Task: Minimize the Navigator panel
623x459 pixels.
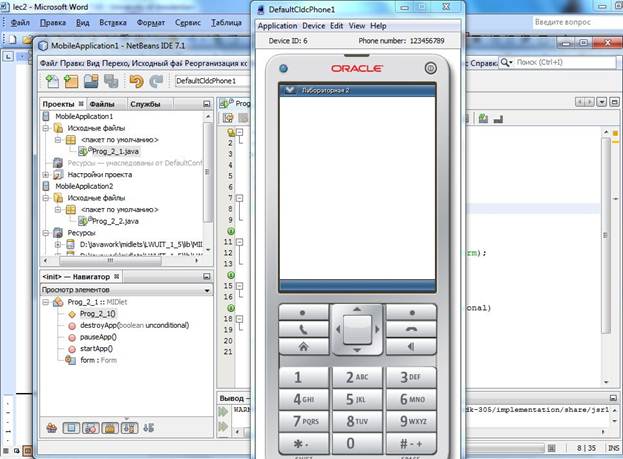Action: coord(206,276)
